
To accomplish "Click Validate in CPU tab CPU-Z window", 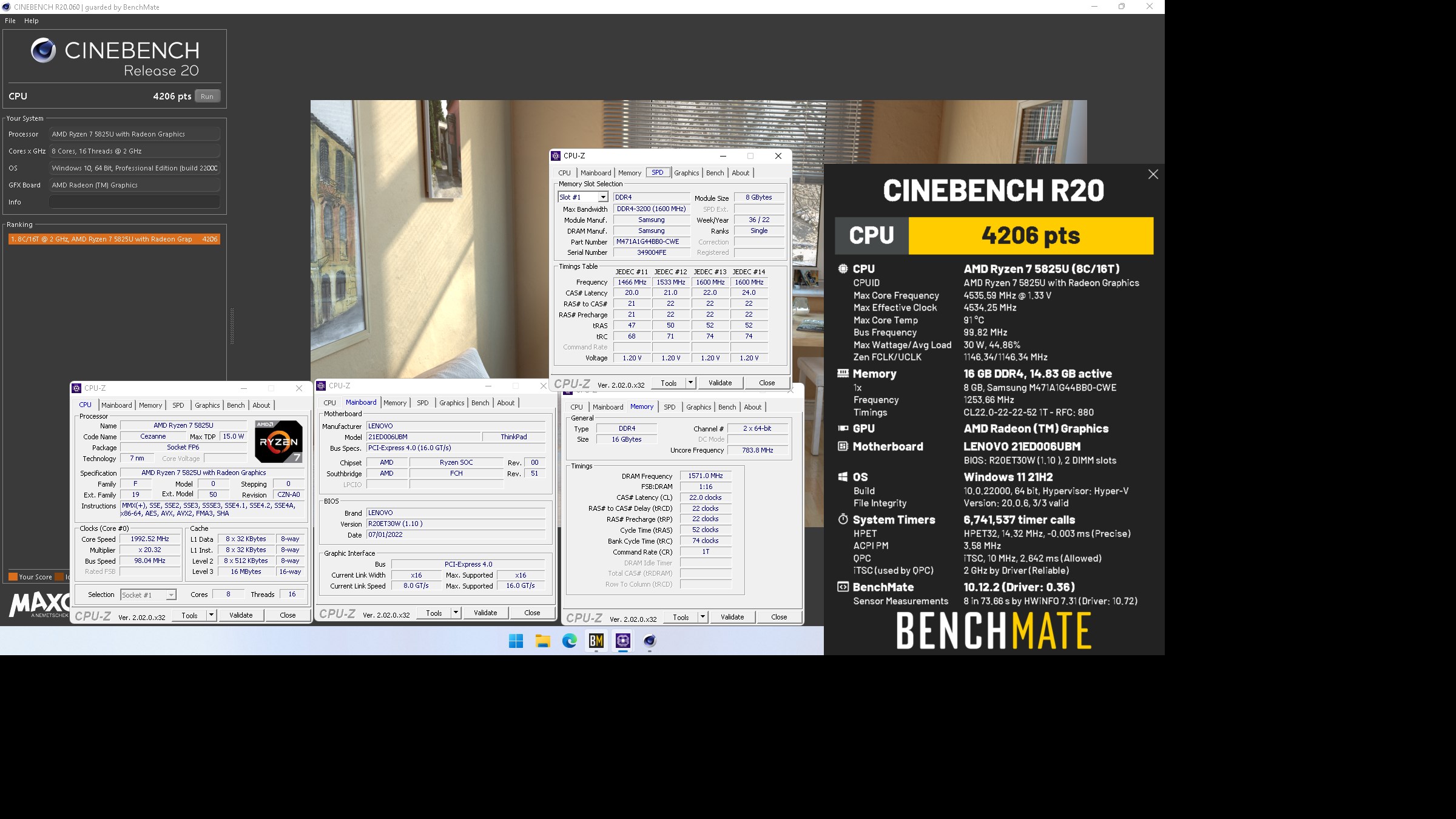I will click(241, 615).
